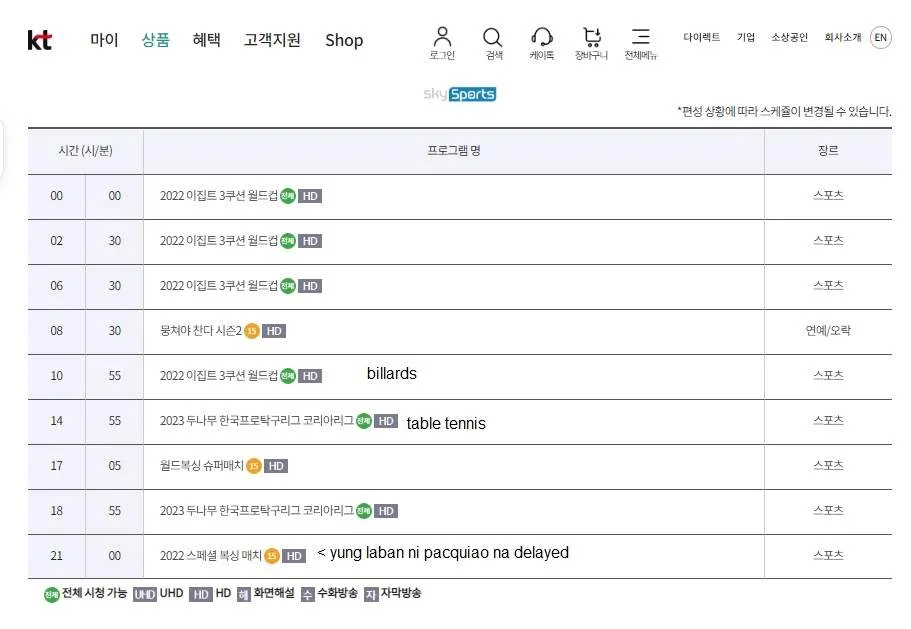Click the sky Sports channel logo
This screenshot has height=629, width=911.
[x=460, y=94]
